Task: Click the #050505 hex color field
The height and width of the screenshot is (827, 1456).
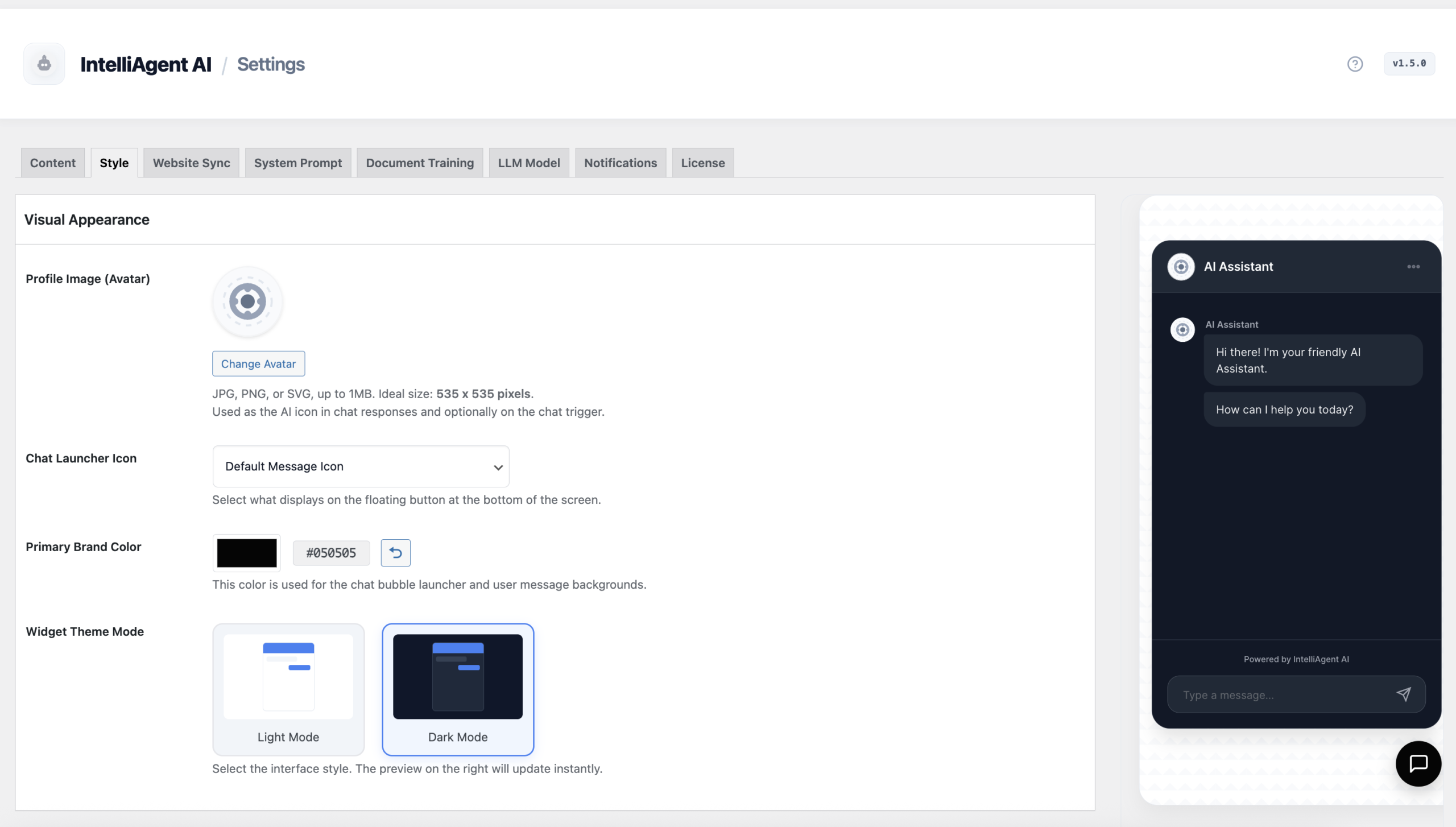Action: [x=331, y=553]
